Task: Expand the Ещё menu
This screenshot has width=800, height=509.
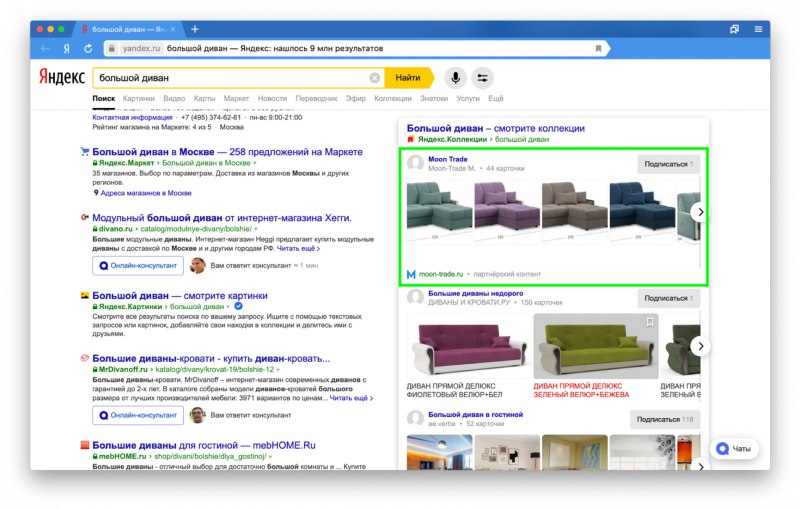Action: point(496,98)
